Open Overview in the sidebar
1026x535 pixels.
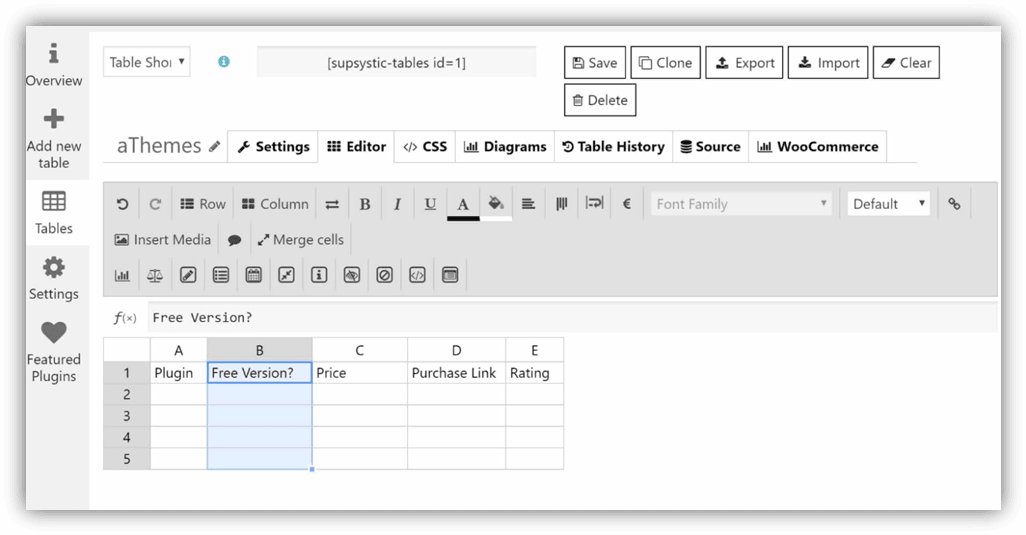tap(54, 65)
